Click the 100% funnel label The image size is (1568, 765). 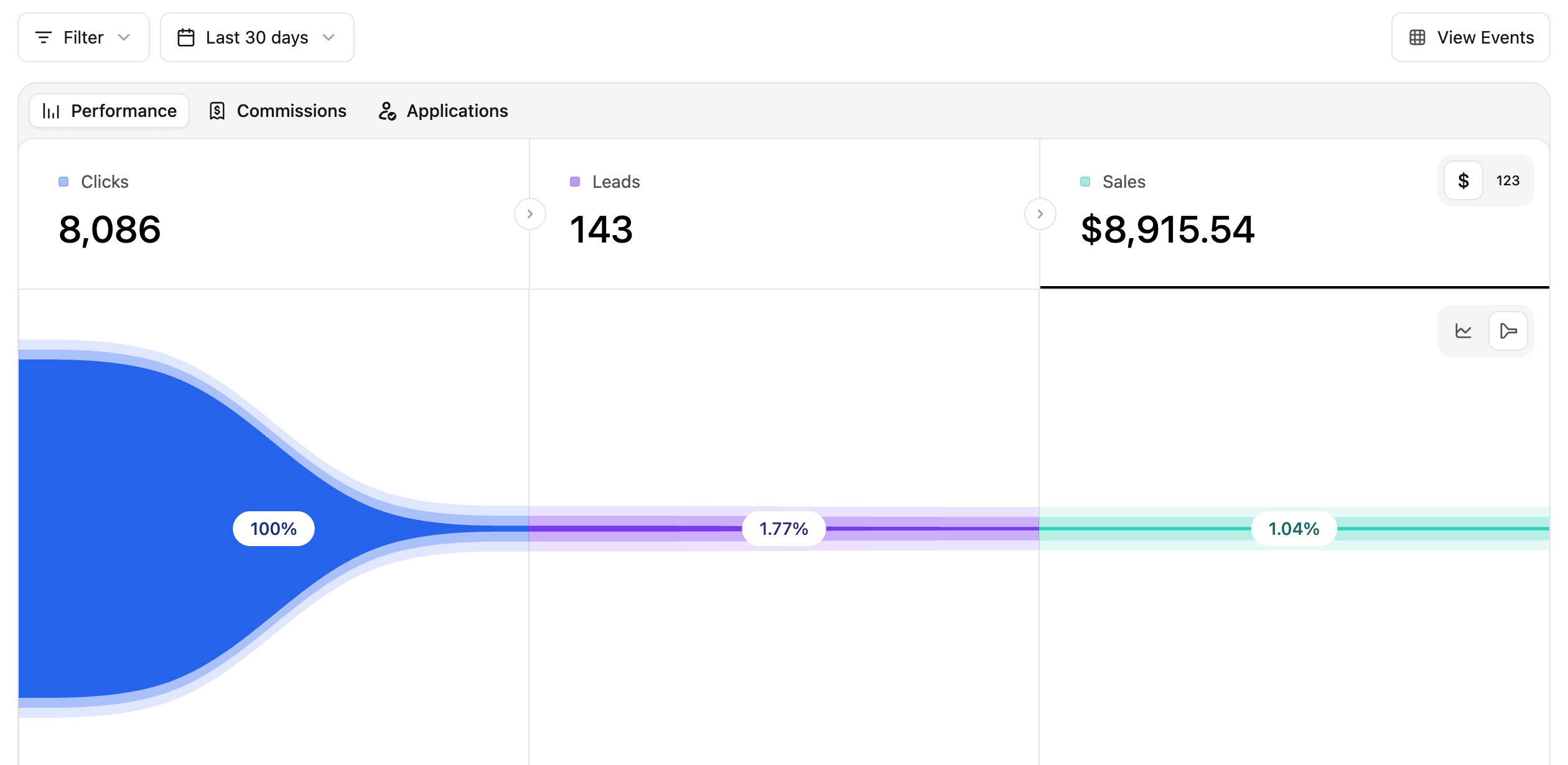pyautogui.click(x=274, y=529)
